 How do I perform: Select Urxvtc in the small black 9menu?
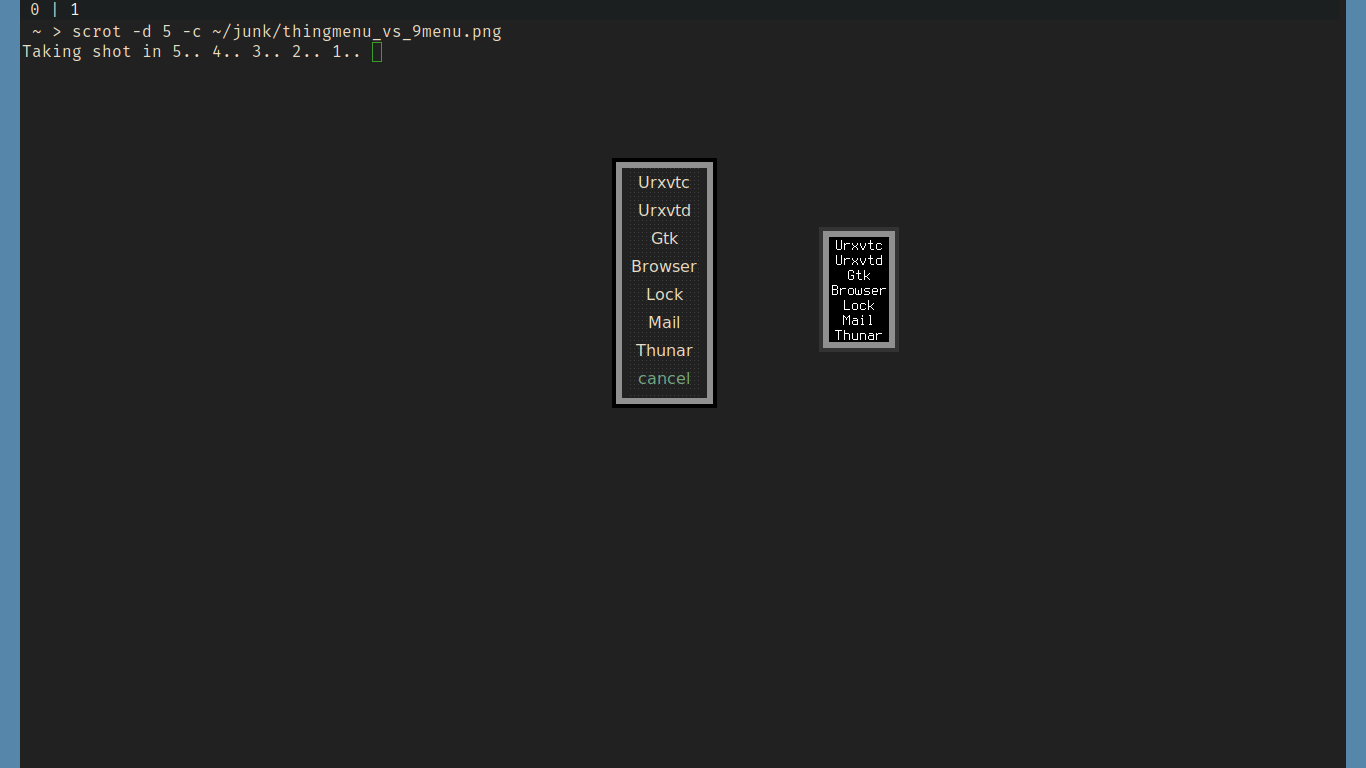pyautogui.click(x=859, y=245)
